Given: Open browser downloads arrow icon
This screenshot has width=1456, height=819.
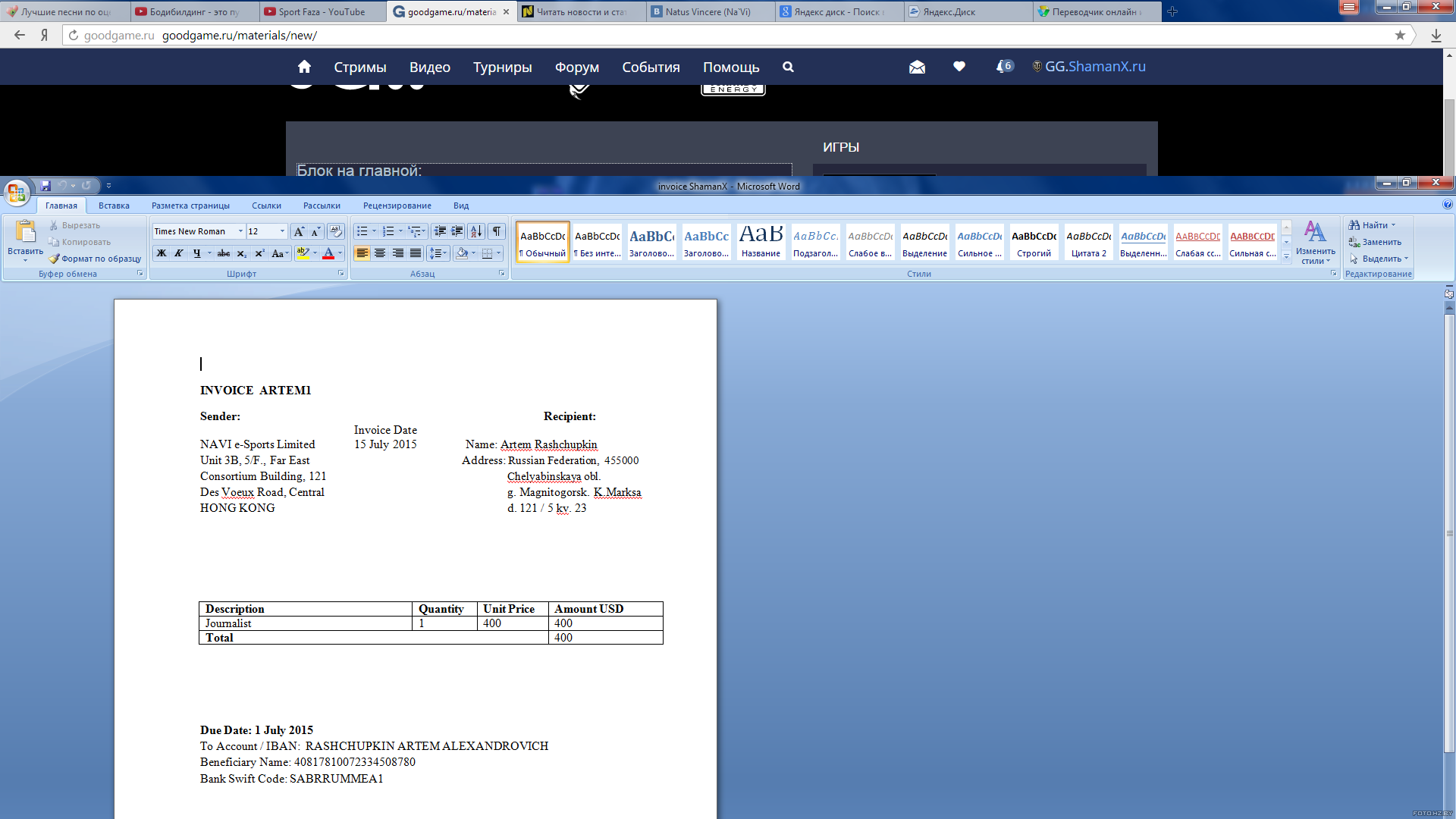Looking at the screenshot, I should 1436,35.
